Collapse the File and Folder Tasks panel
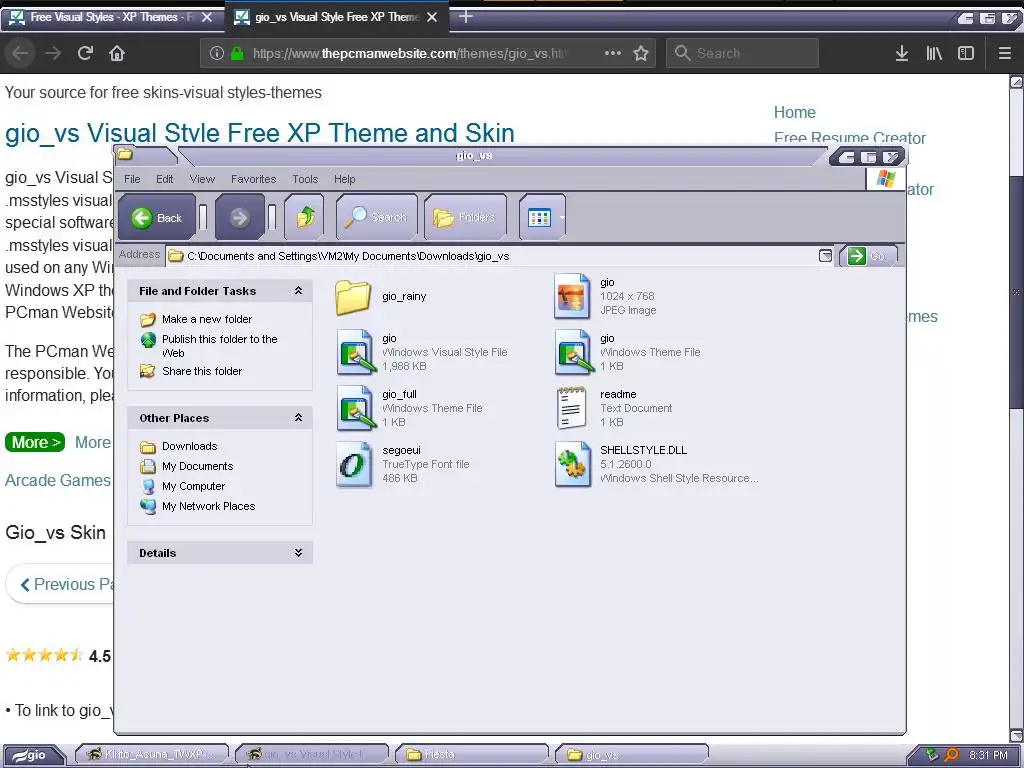 tap(298, 291)
